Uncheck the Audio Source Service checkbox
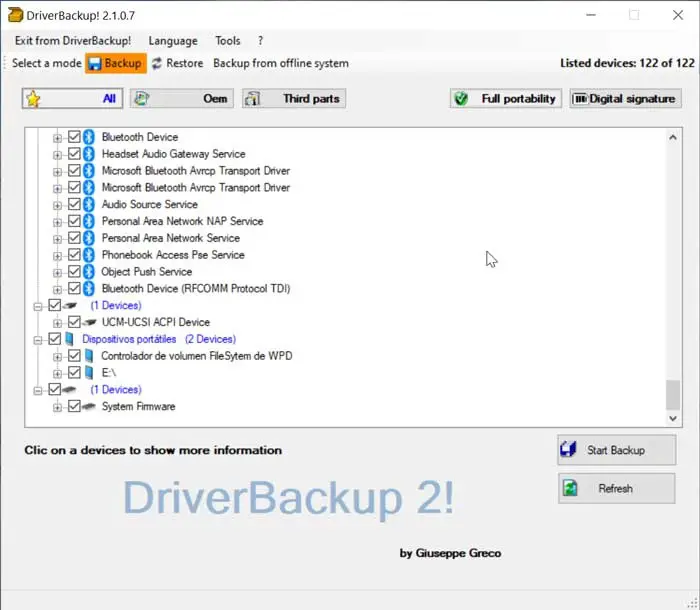The width and height of the screenshot is (700, 610). coord(74,204)
